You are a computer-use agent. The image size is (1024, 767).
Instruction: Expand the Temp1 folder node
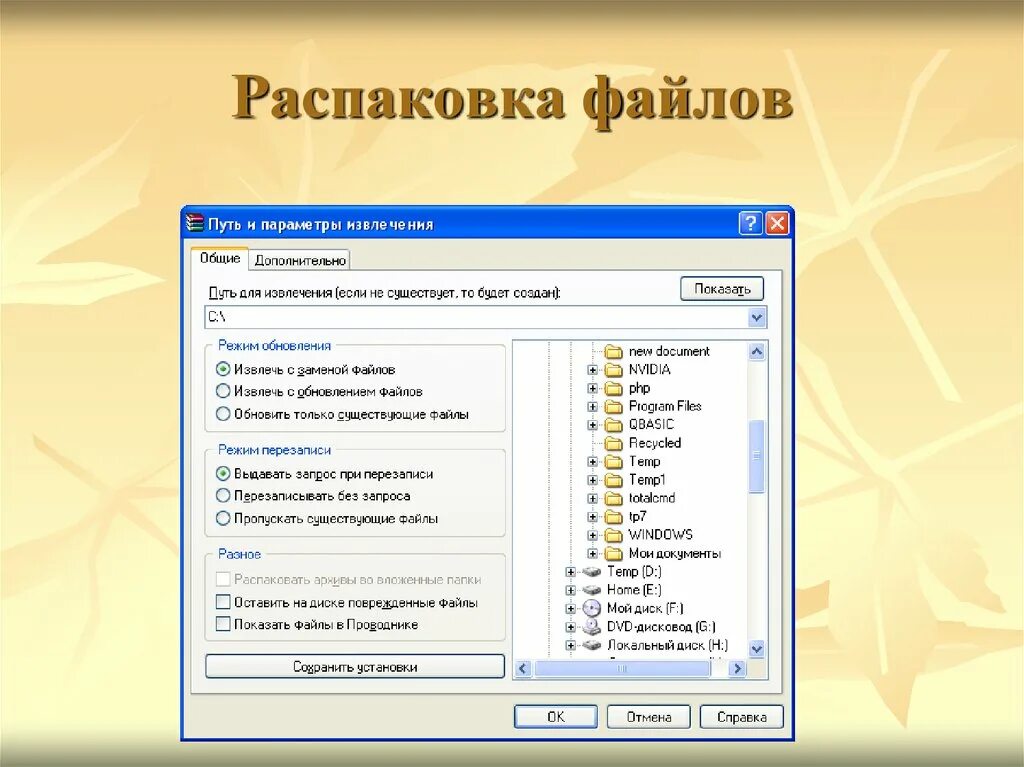click(x=592, y=480)
